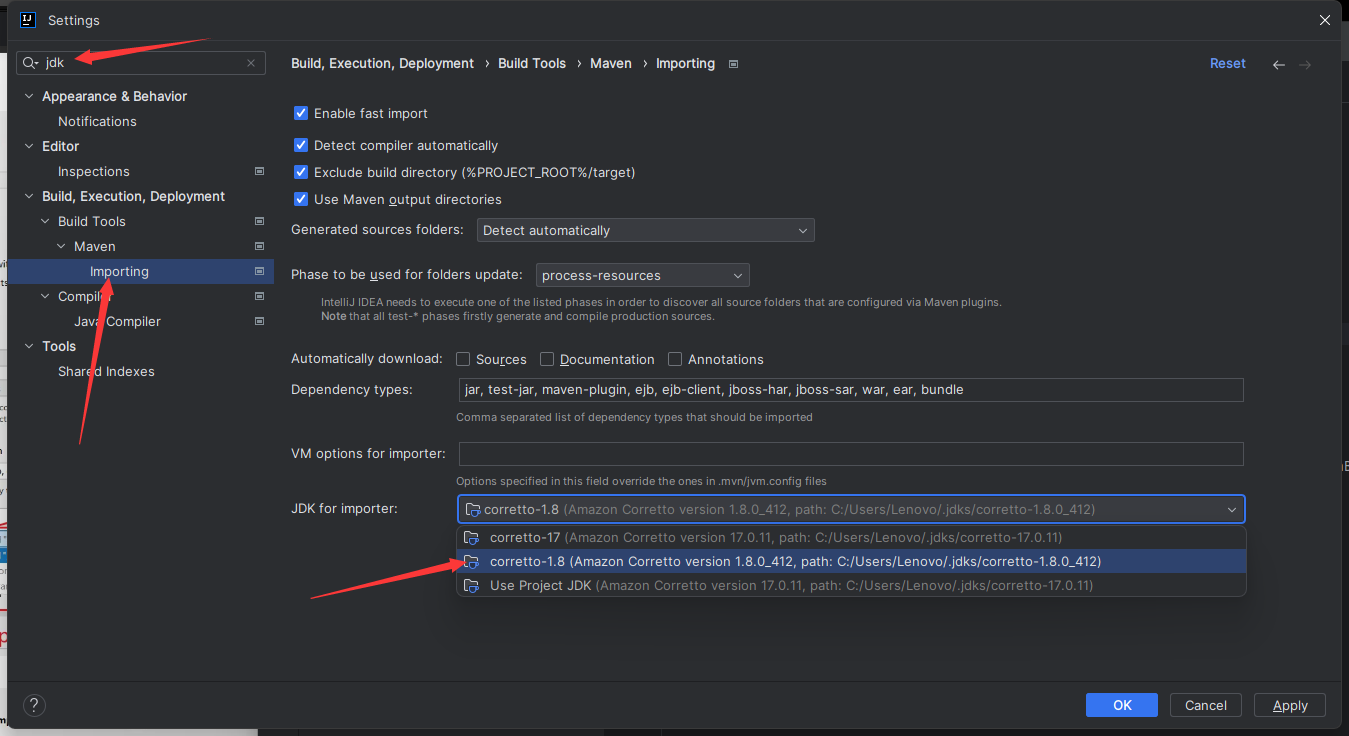Select Importing in the settings tree

coord(140,271)
